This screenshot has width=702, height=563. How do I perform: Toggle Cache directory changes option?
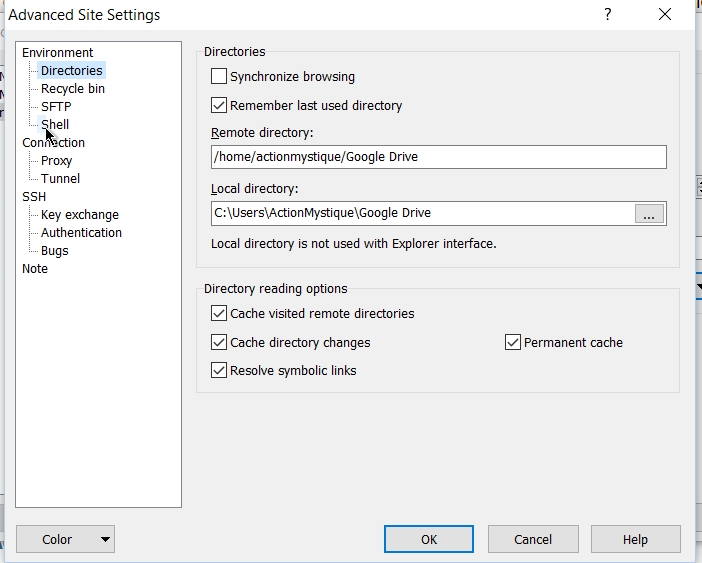click(x=219, y=342)
